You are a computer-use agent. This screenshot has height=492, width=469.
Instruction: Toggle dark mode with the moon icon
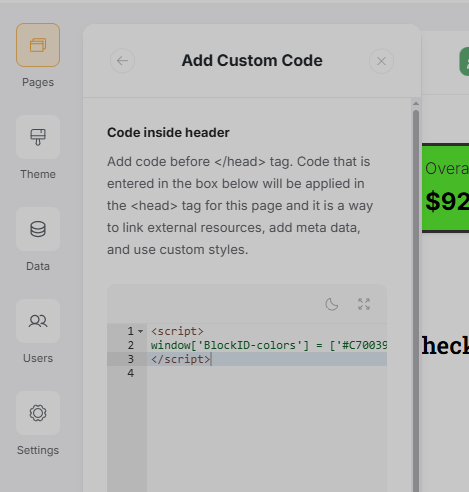[332, 304]
